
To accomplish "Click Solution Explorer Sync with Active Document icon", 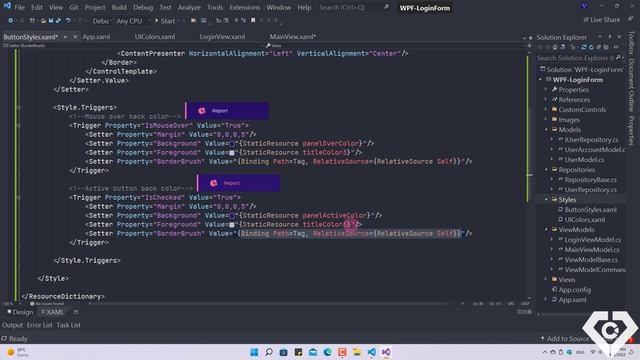I will [x=584, y=47].
